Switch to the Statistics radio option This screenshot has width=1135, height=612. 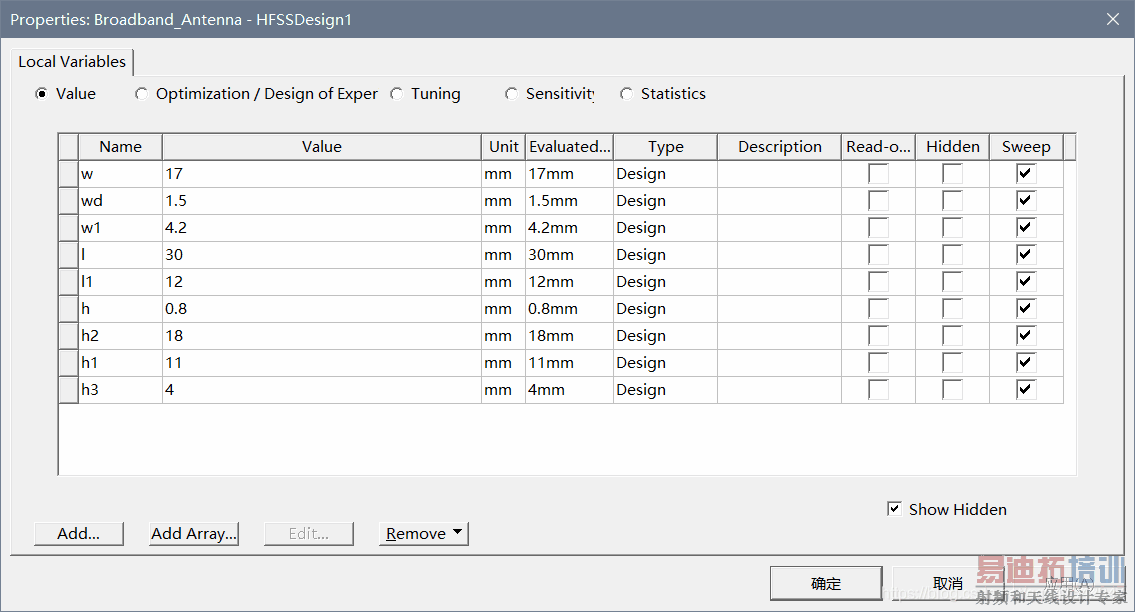point(627,94)
